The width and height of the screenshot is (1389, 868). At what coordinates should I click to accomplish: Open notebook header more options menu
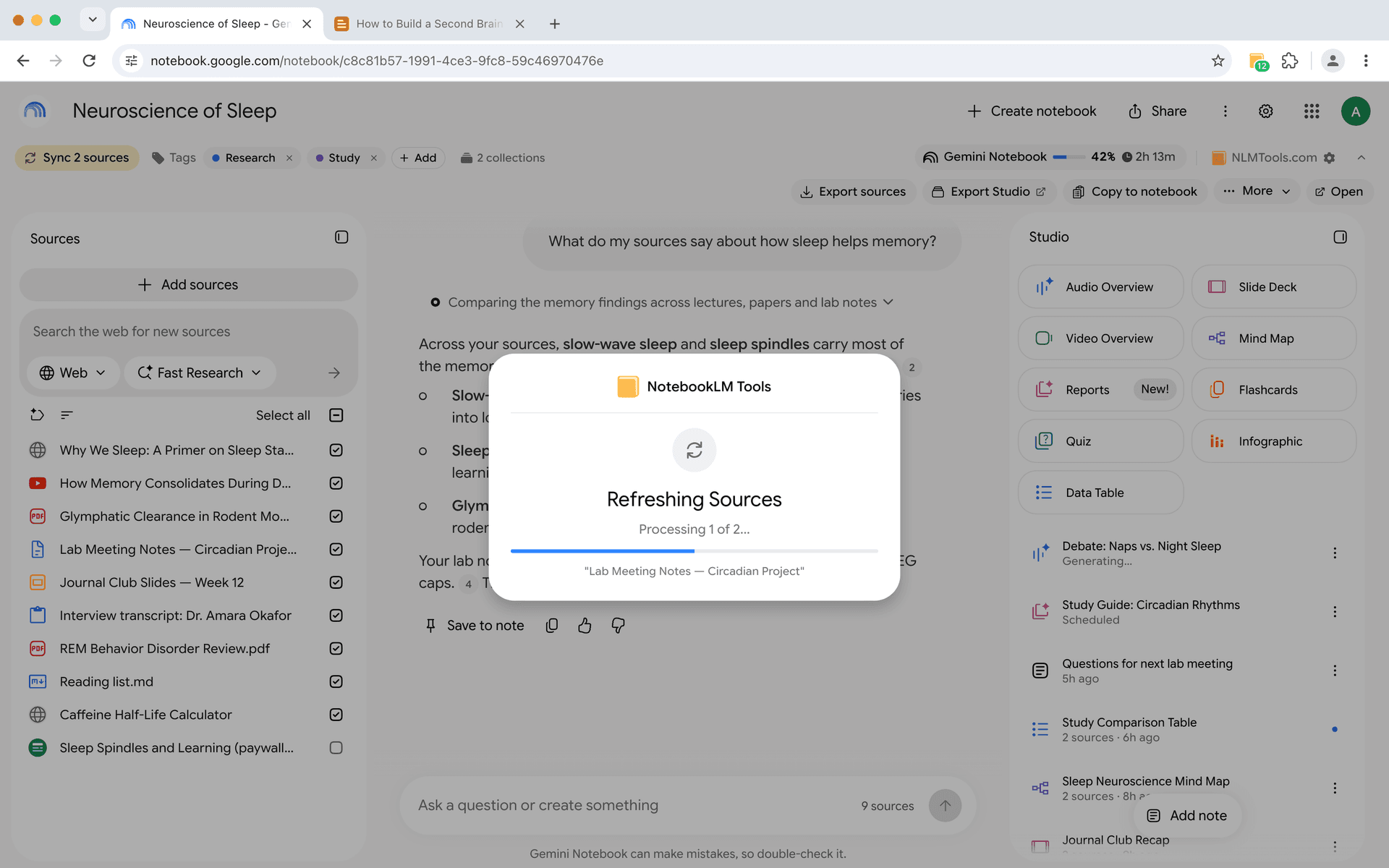tap(1225, 111)
